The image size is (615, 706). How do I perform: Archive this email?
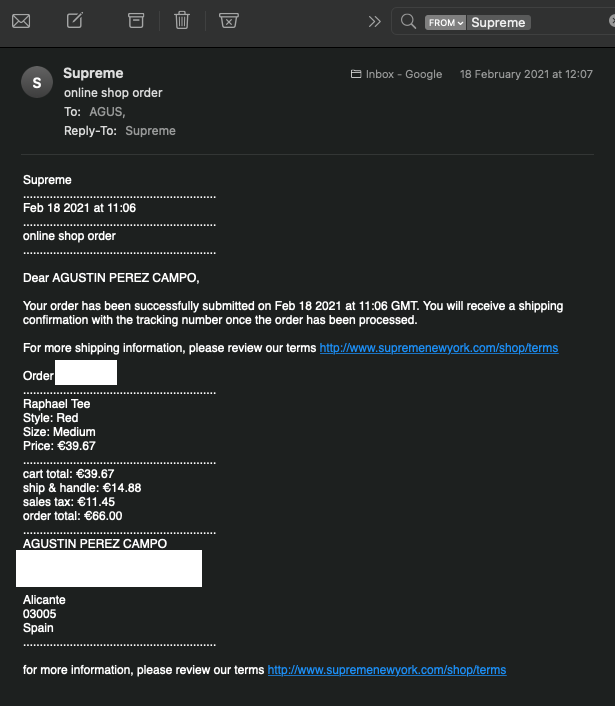136,21
